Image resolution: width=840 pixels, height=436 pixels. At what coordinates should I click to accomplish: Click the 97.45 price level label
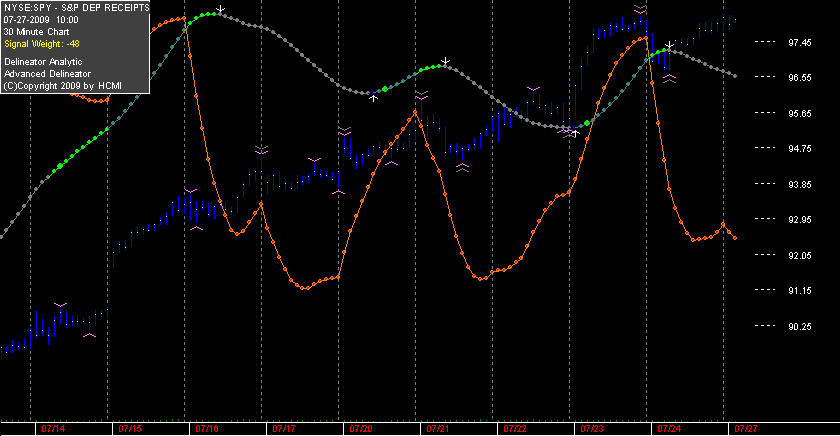pos(799,42)
